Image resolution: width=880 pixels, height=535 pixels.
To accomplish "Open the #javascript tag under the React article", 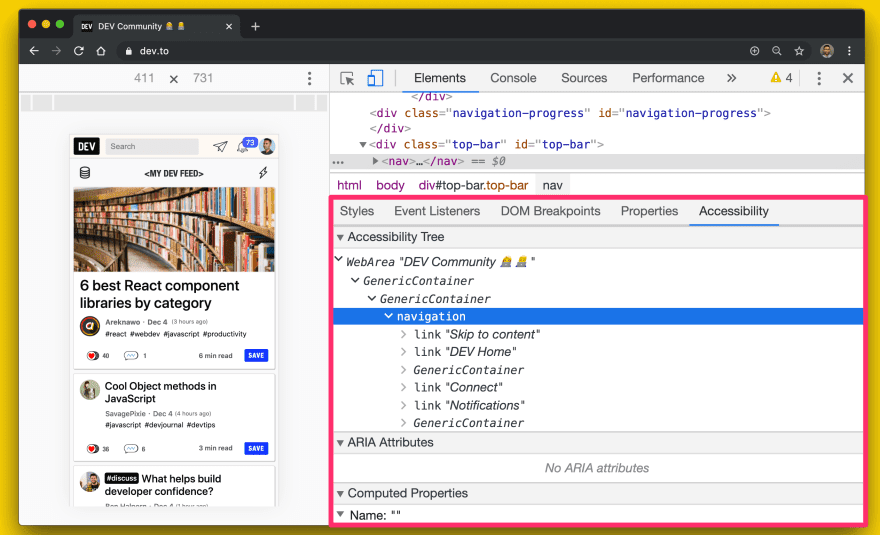I will pyautogui.click(x=182, y=334).
